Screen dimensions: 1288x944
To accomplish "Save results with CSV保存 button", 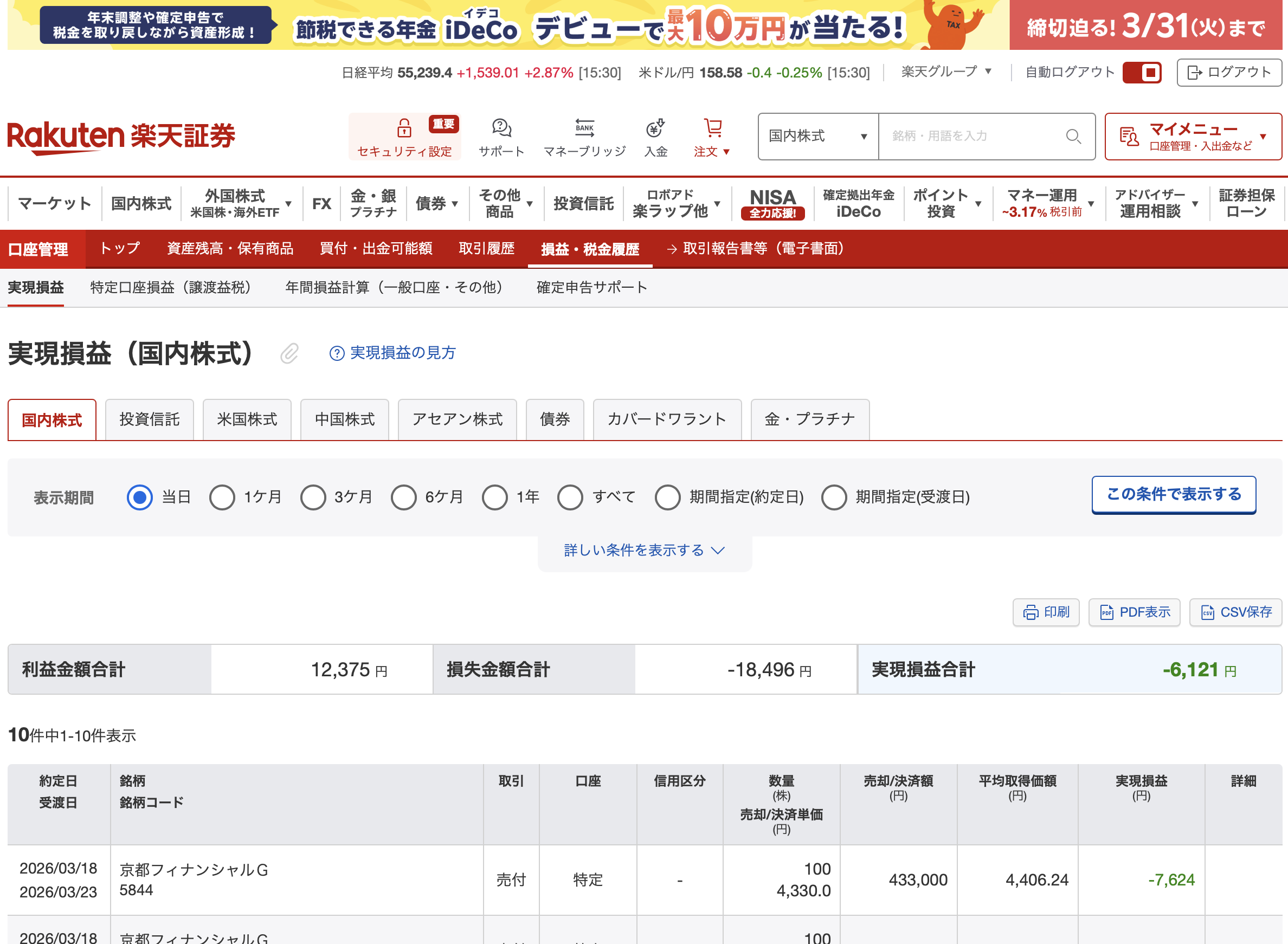I will click(1235, 612).
